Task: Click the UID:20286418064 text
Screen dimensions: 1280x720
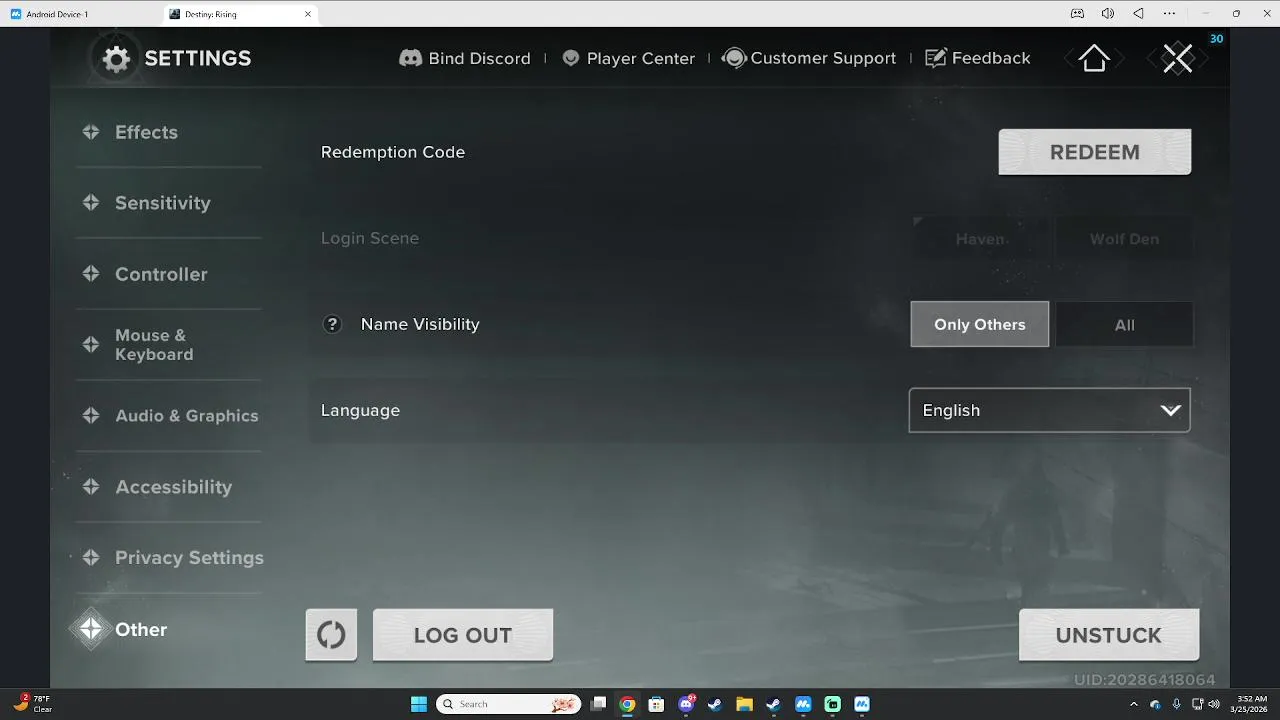Action: 1144,680
